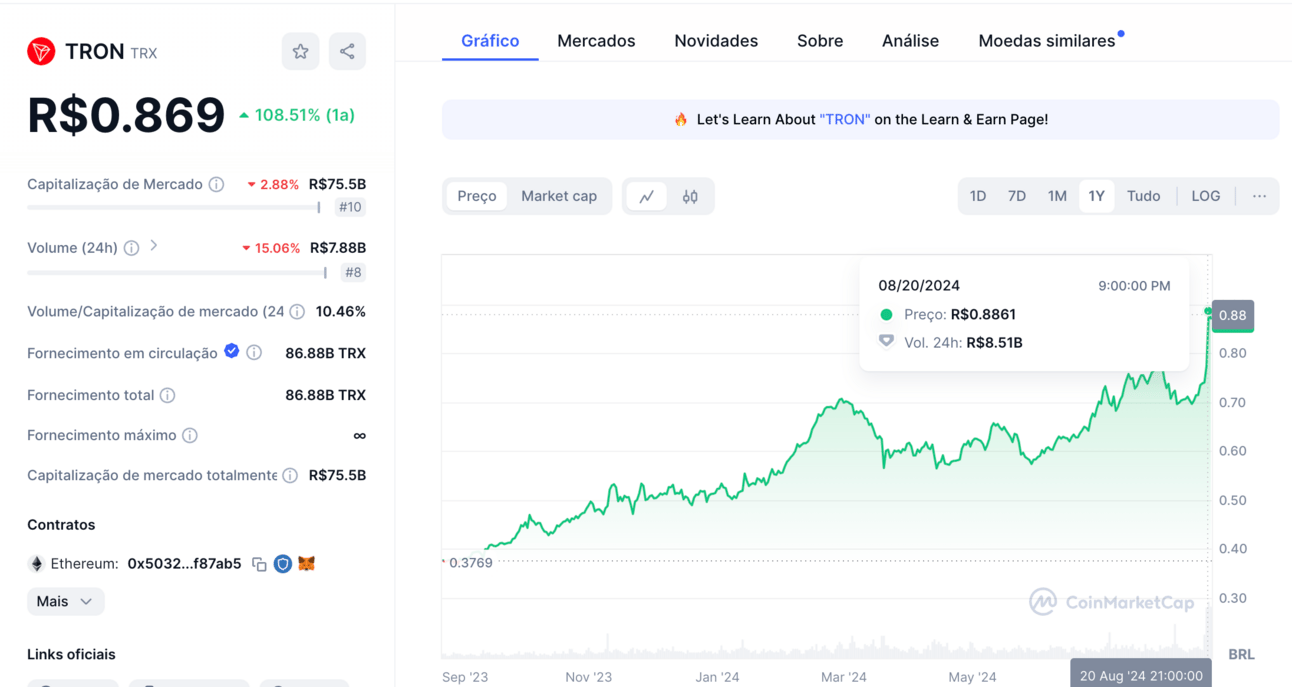Viewport: 1292px width, 687px height.
Task: Expand the Volume (24h) chevron
Action: [154, 246]
